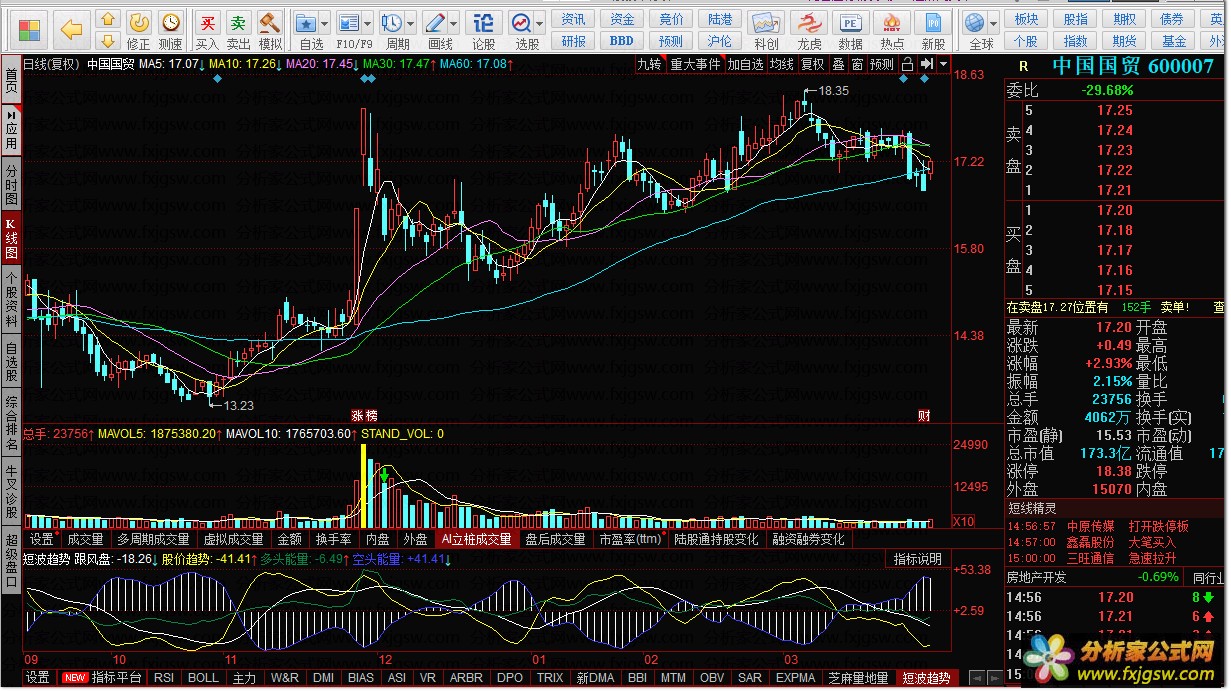Click 房地产开发 sector label

tap(1037, 577)
